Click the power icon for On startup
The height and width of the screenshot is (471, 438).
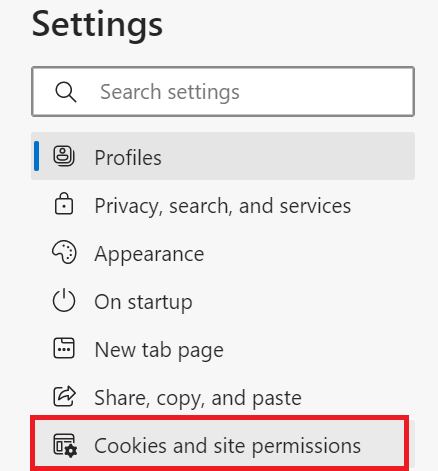point(64,301)
